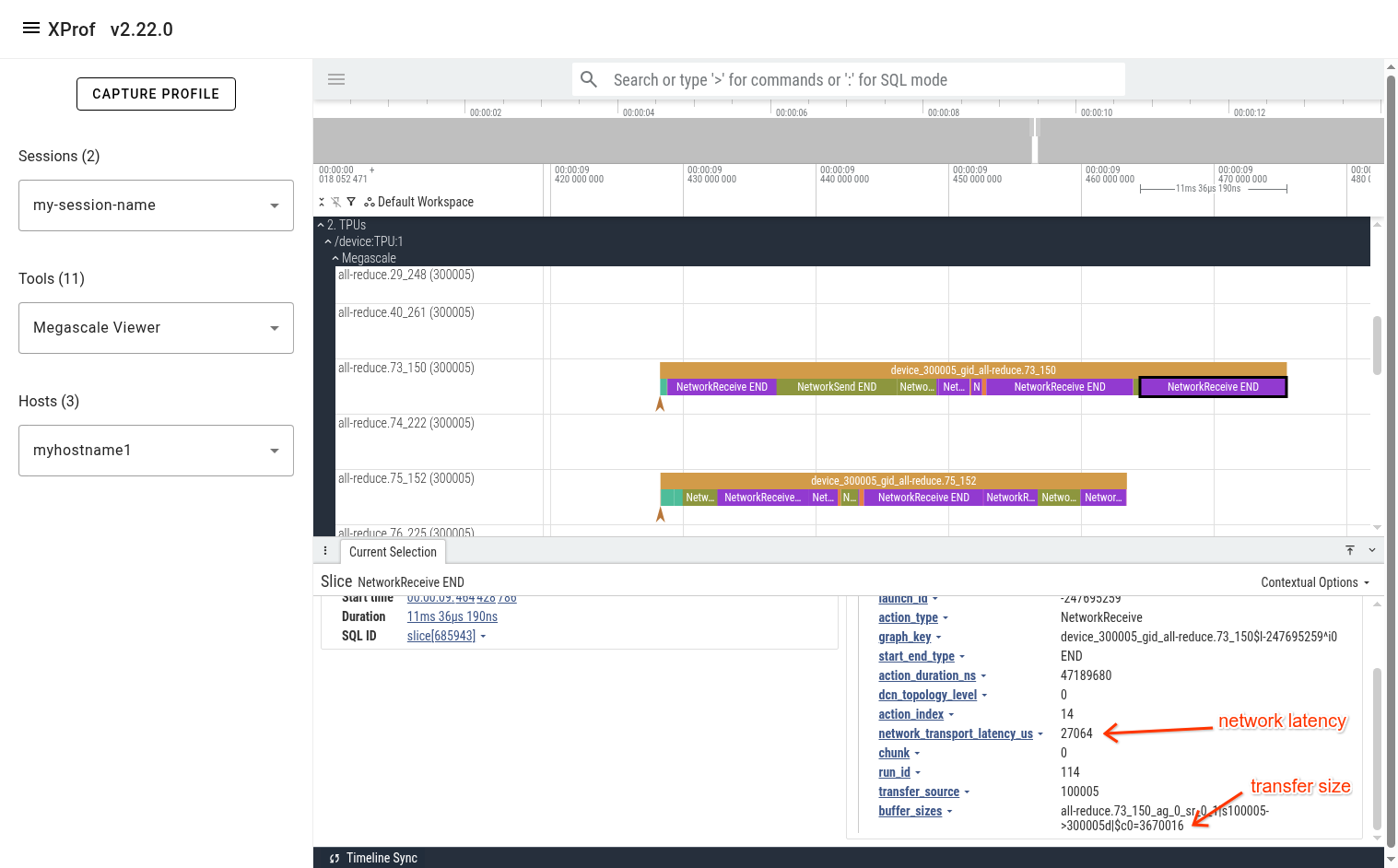The width and height of the screenshot is (1398, 868).
Task: Click the CAPTURE PROFILE button
Action: [156, 93]
